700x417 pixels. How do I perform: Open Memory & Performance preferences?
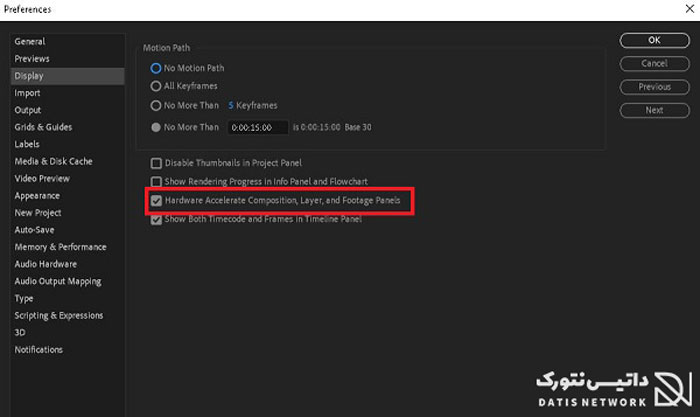(x=60, y=247)
